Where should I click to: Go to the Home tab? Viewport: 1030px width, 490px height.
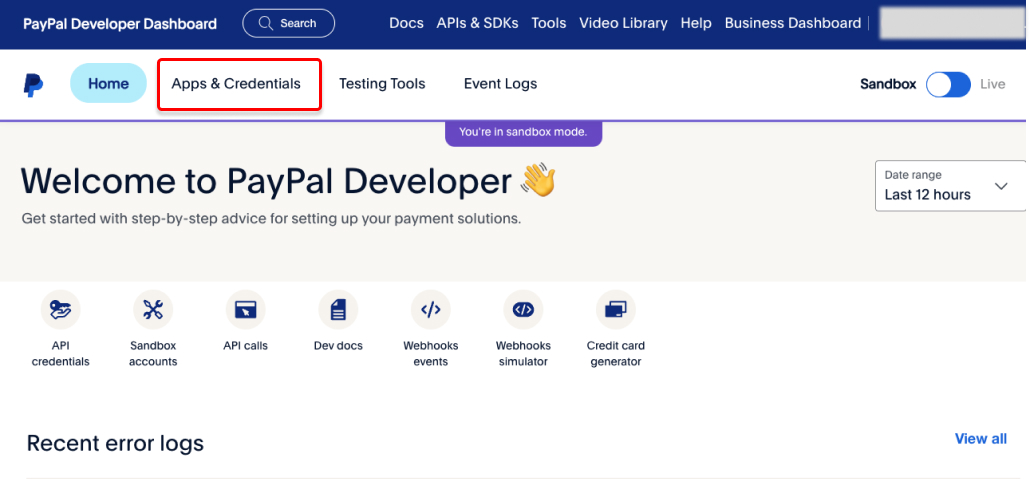pyautogui.click(x=108, y=83)
